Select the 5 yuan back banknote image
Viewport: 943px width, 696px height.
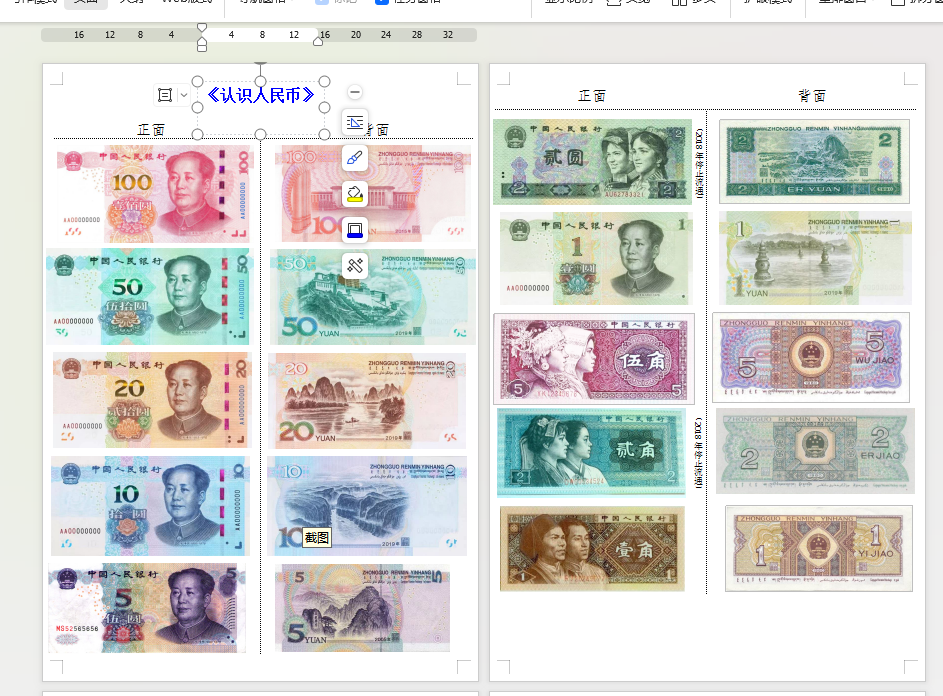(x=363, y=608)
